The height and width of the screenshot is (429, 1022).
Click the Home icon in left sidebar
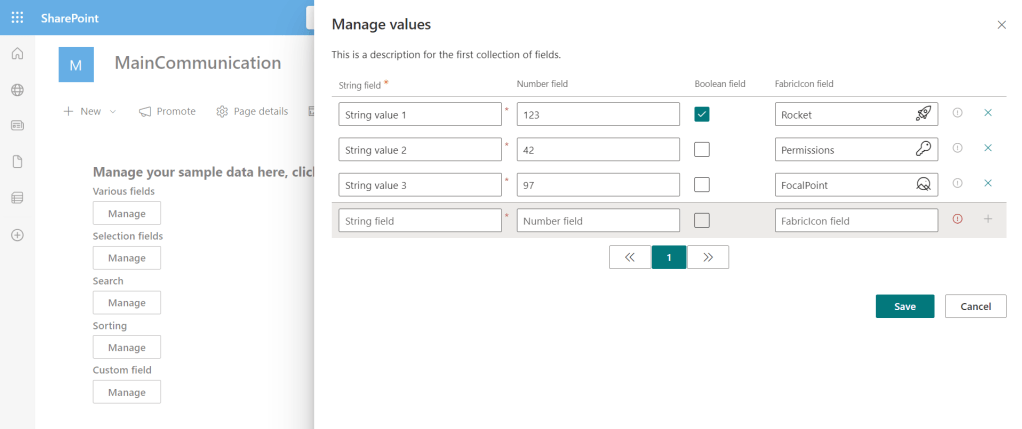point(17,54)
